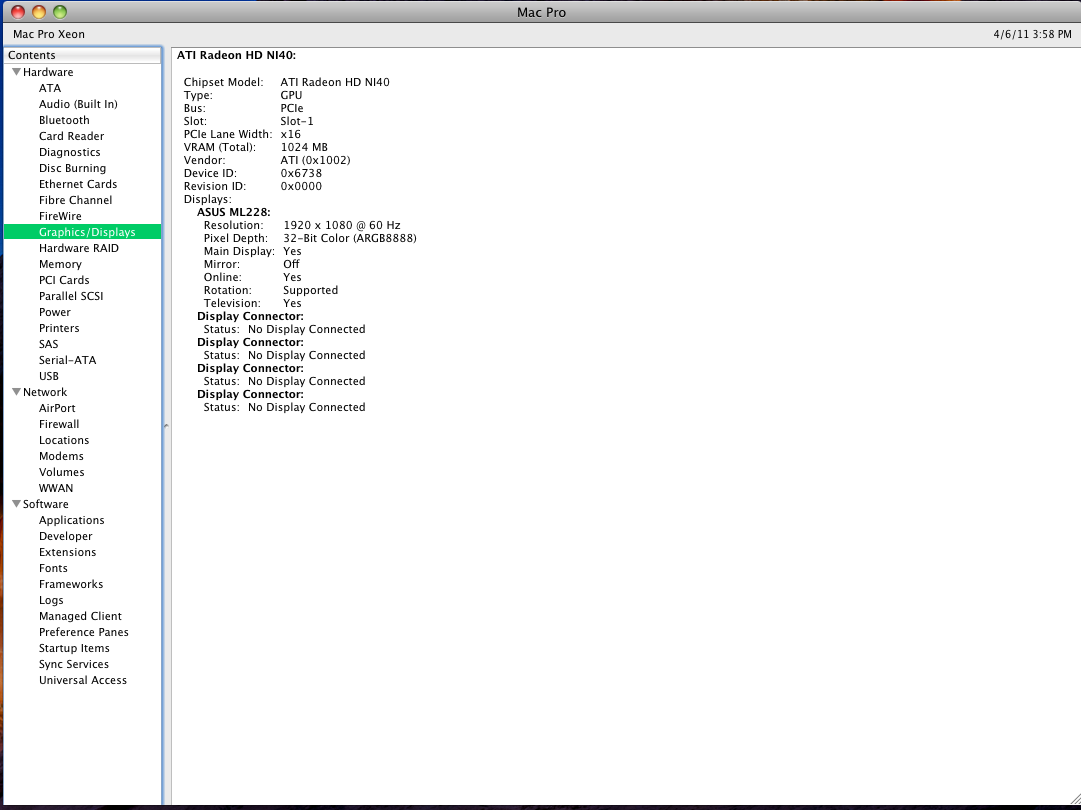Open Developer software entry
The height and width of the screenshot is (810, 1081).
(65, 536)
